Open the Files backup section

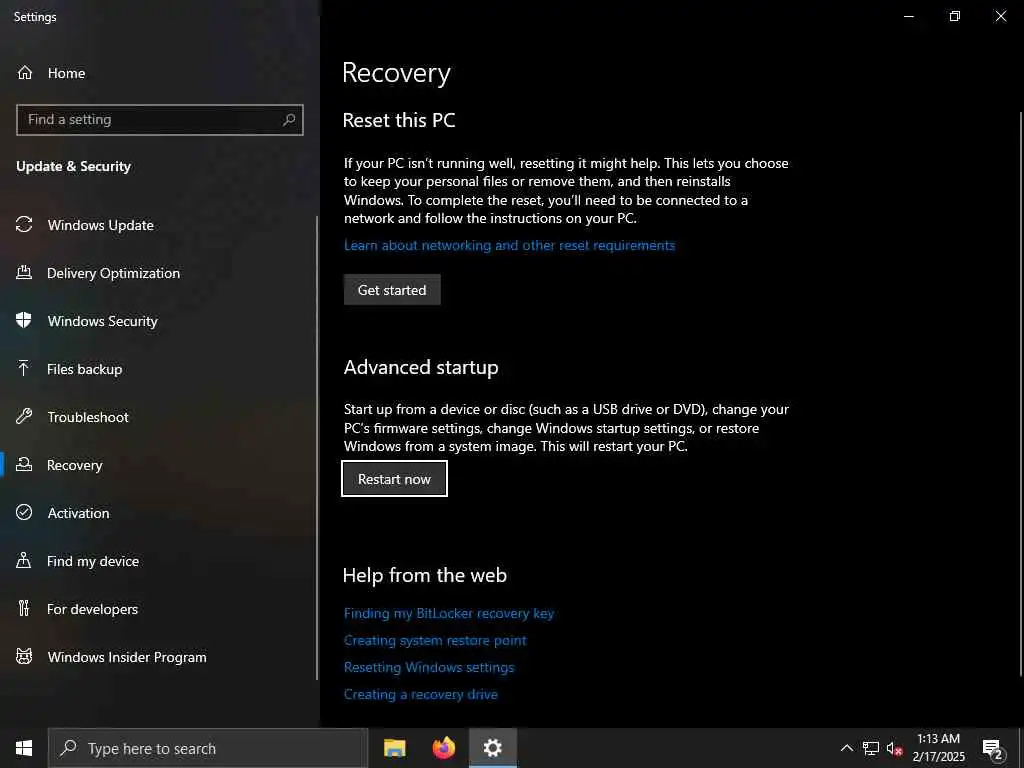[x=84, y=369]
